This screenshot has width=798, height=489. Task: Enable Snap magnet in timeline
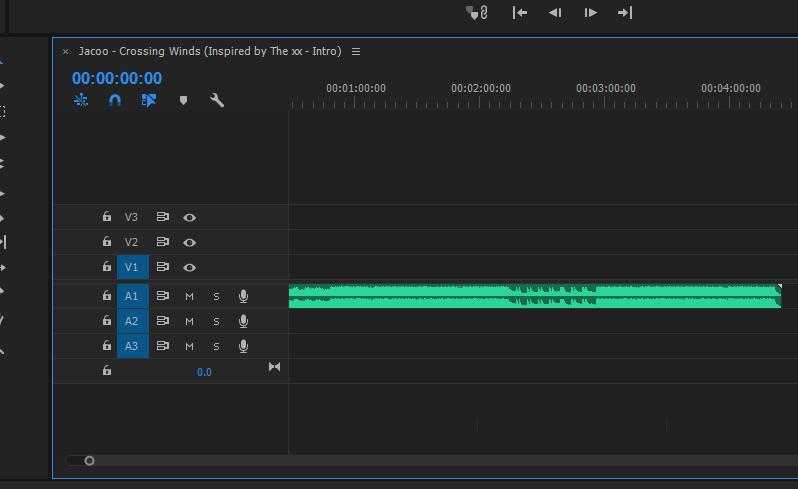point(115,100)
